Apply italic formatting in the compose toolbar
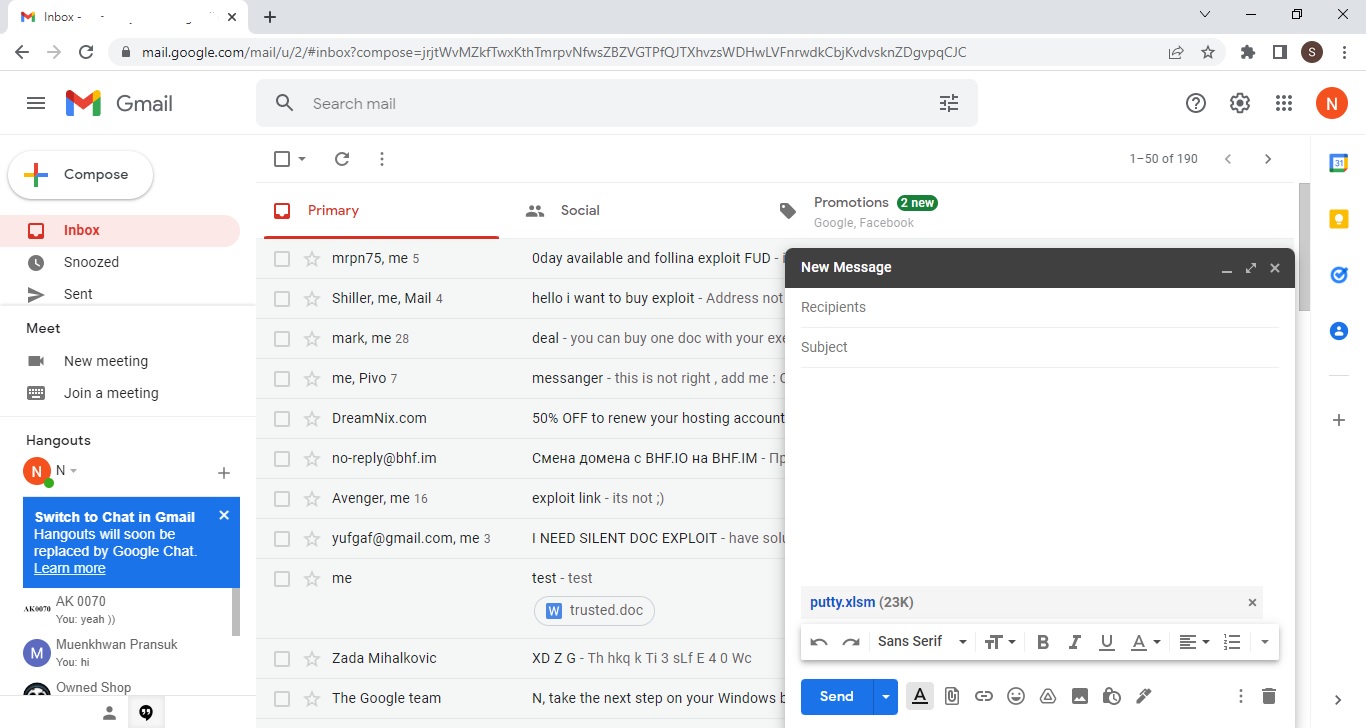Screen dimensions: 1366x728 [x=1075, y=642]
